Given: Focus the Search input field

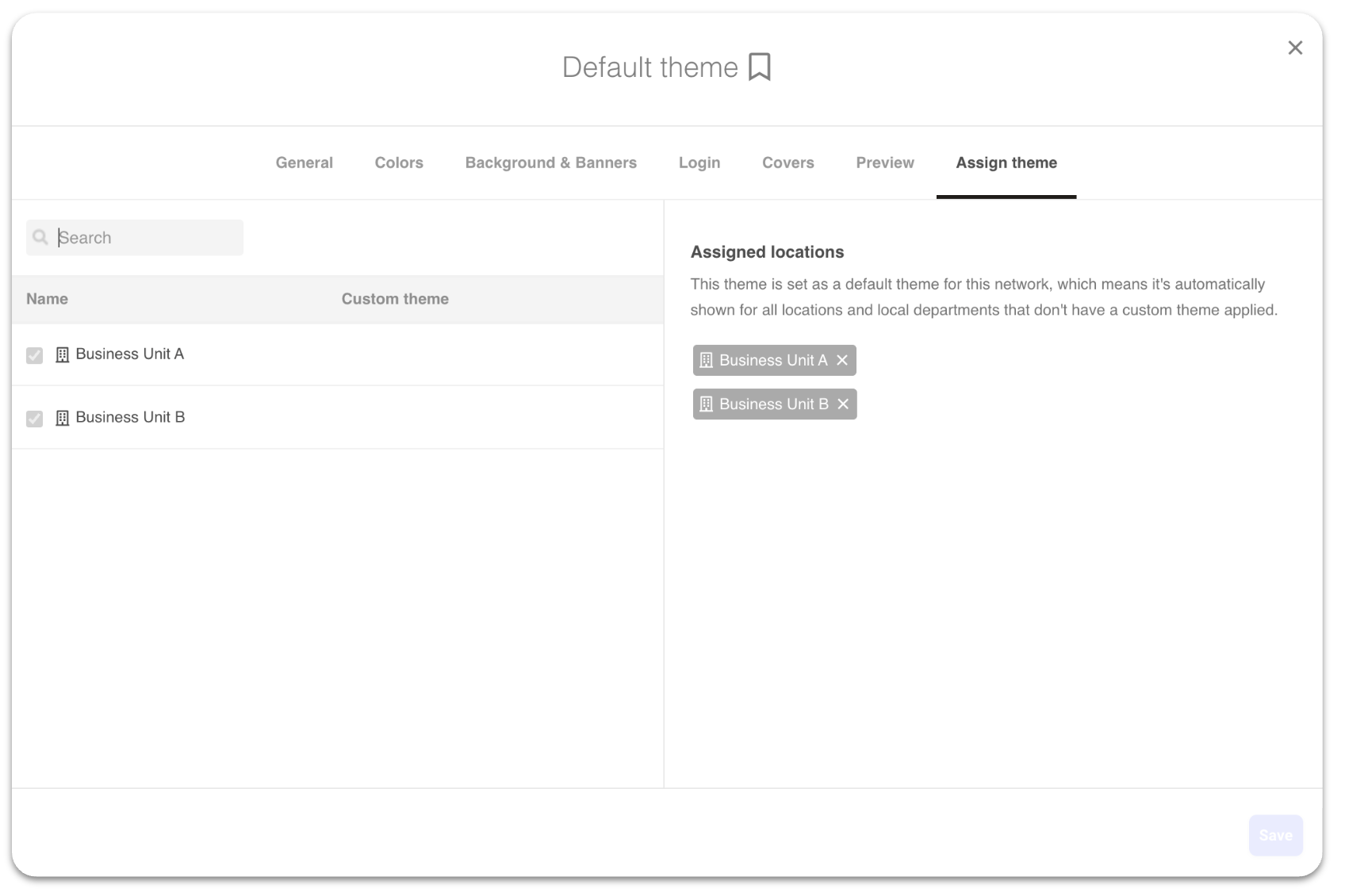Looking at the screenshot, I should [135, 238].
